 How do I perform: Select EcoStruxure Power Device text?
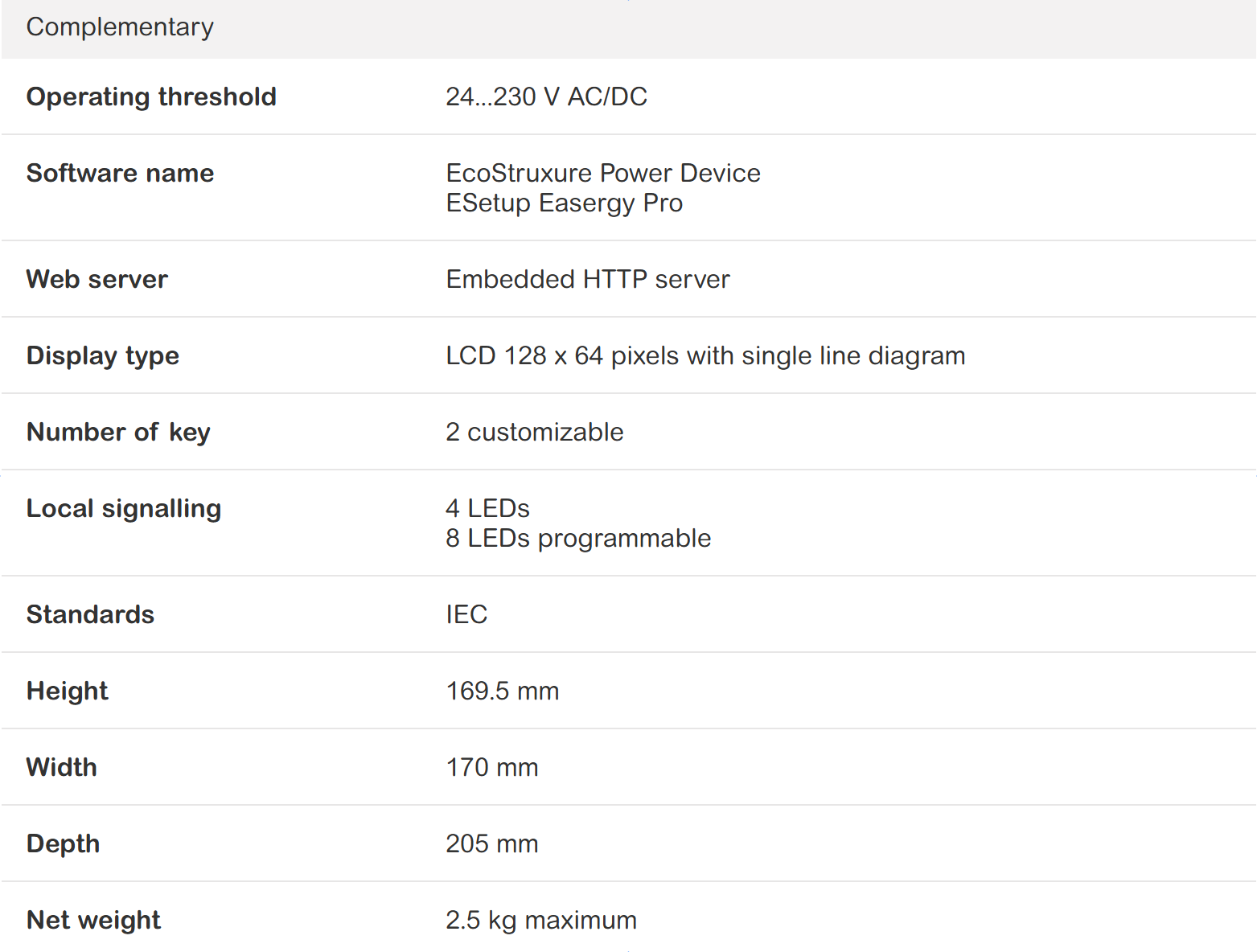602,173
